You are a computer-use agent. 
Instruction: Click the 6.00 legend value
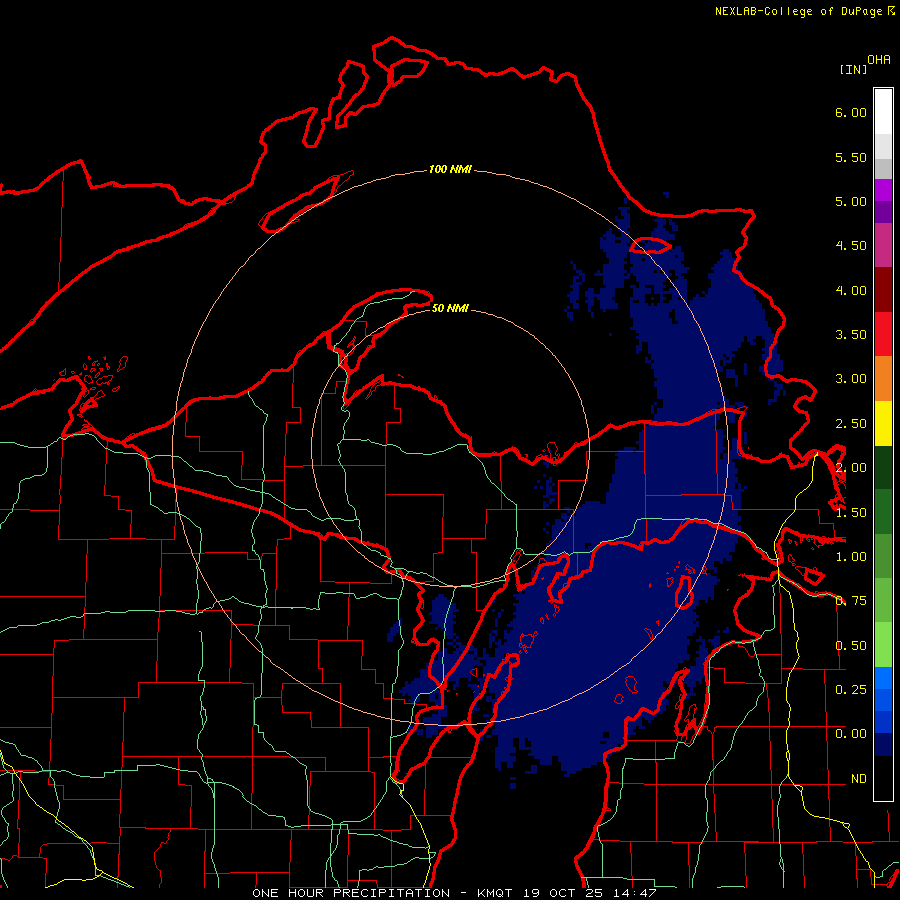[x=851, y=112]
